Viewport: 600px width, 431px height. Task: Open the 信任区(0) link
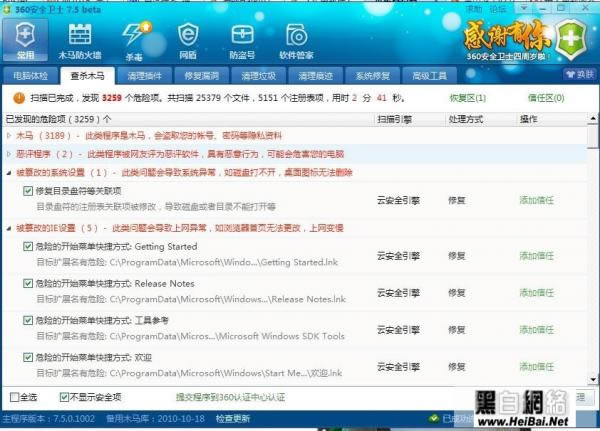click(546, 98)
